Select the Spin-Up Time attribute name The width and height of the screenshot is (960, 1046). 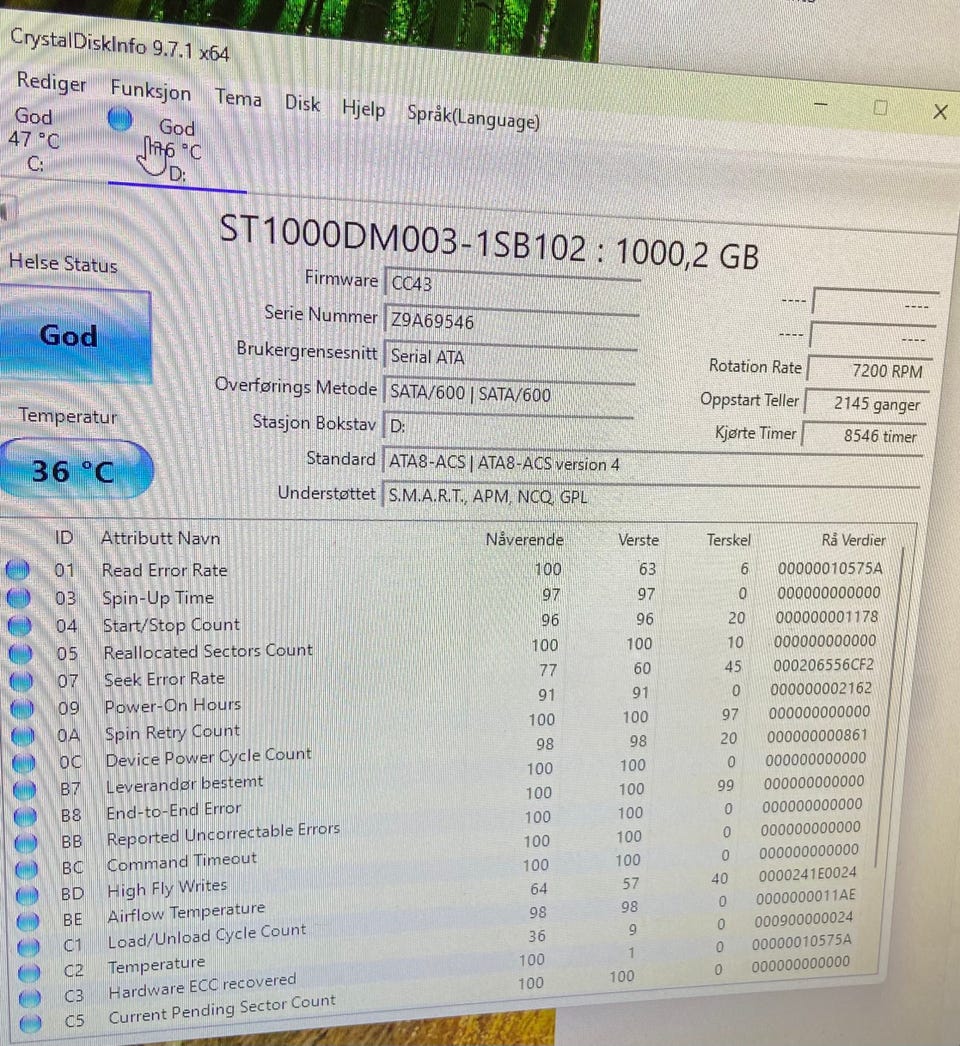(158, 598)
